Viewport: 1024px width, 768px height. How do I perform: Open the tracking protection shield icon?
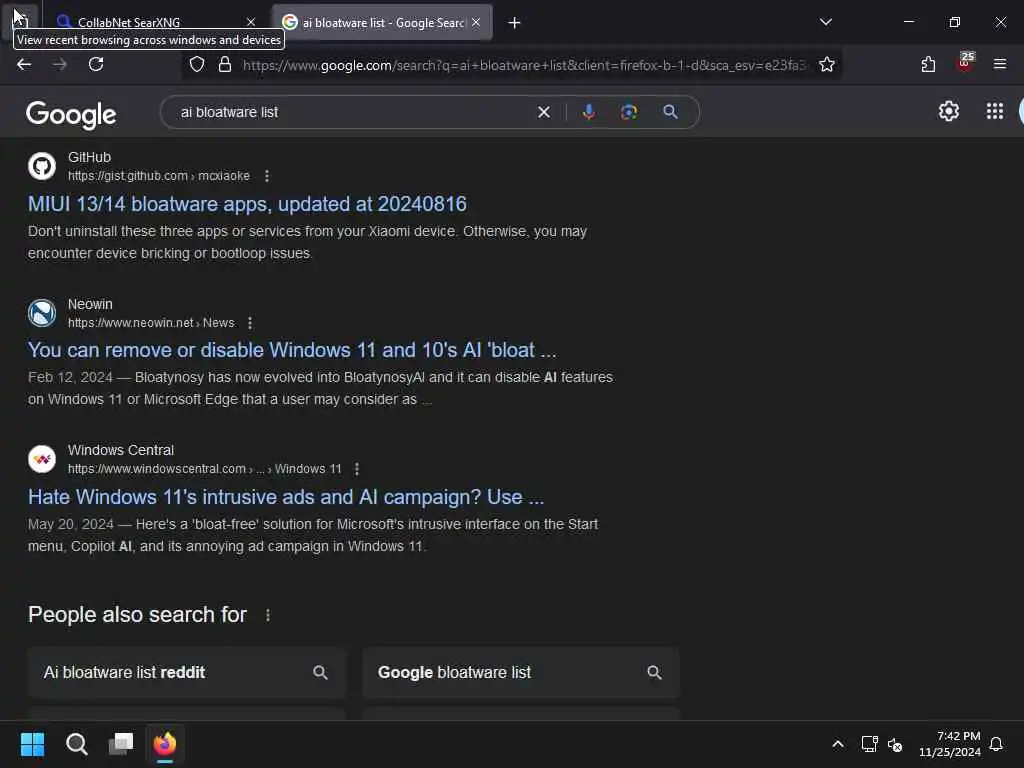coord(197,64)
